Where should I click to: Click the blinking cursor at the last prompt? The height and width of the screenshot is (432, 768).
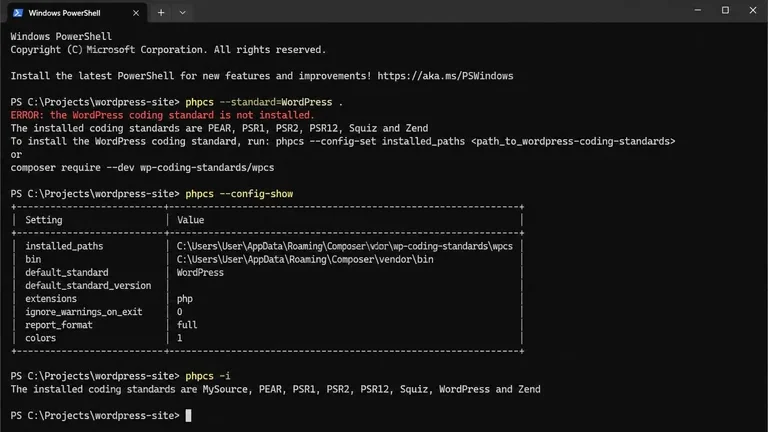point(189,415)
